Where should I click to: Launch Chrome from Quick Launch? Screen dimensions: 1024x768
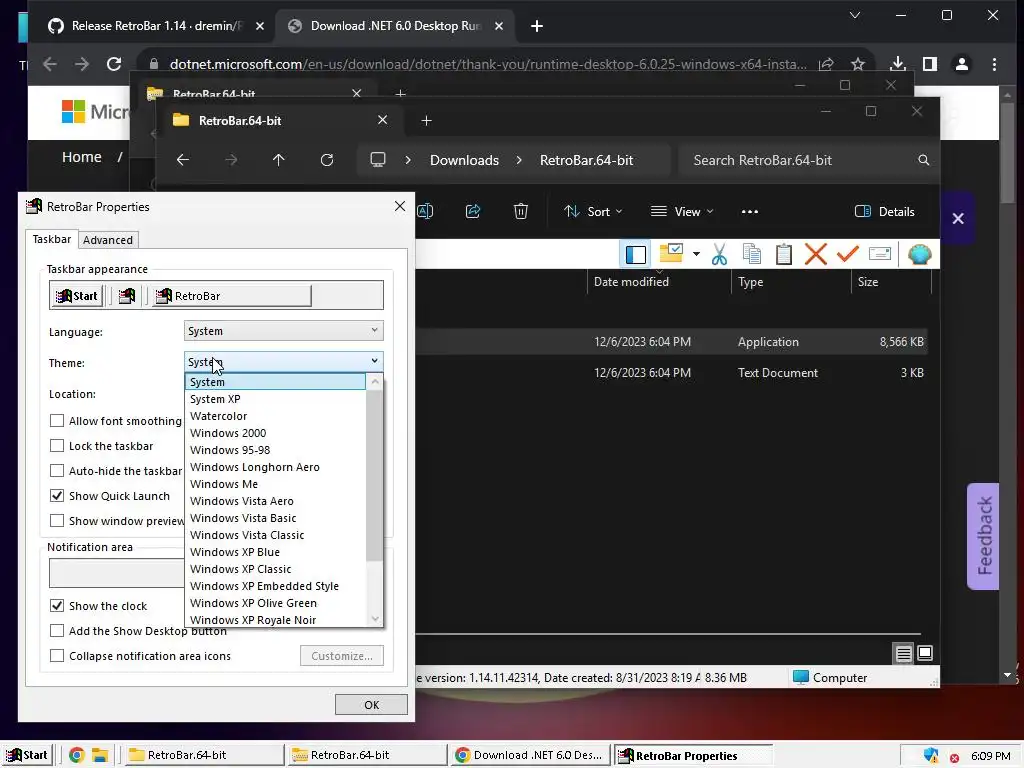(x=76, y=755)
